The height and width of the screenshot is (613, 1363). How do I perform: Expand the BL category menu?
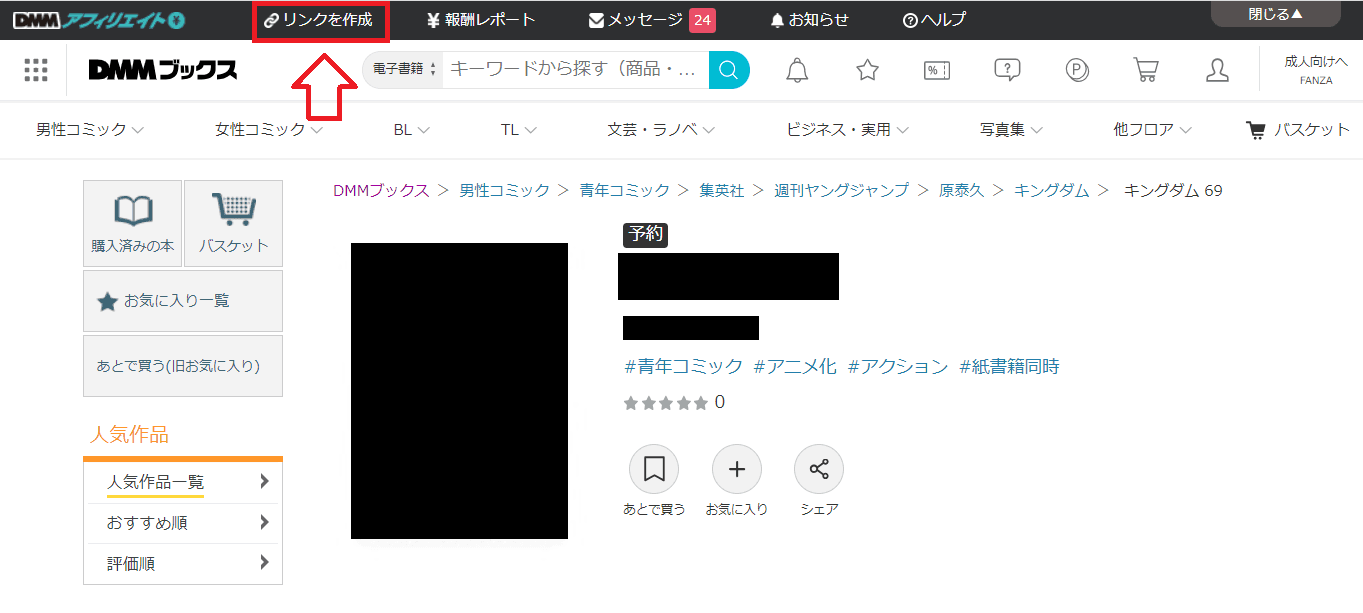tap(411, 129)
